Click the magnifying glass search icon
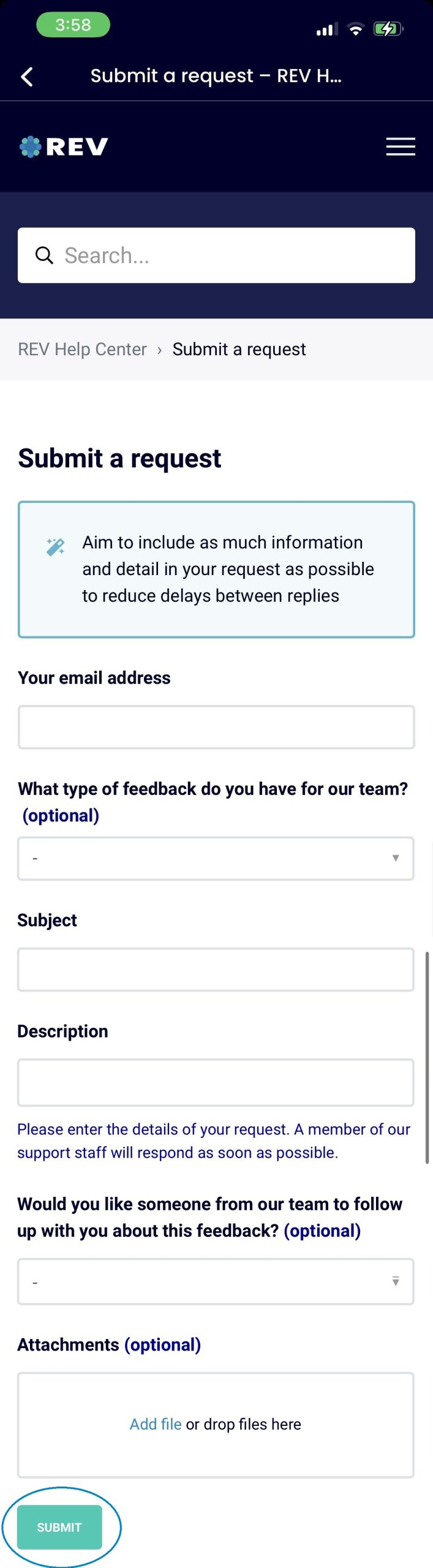 pos(43,255)
